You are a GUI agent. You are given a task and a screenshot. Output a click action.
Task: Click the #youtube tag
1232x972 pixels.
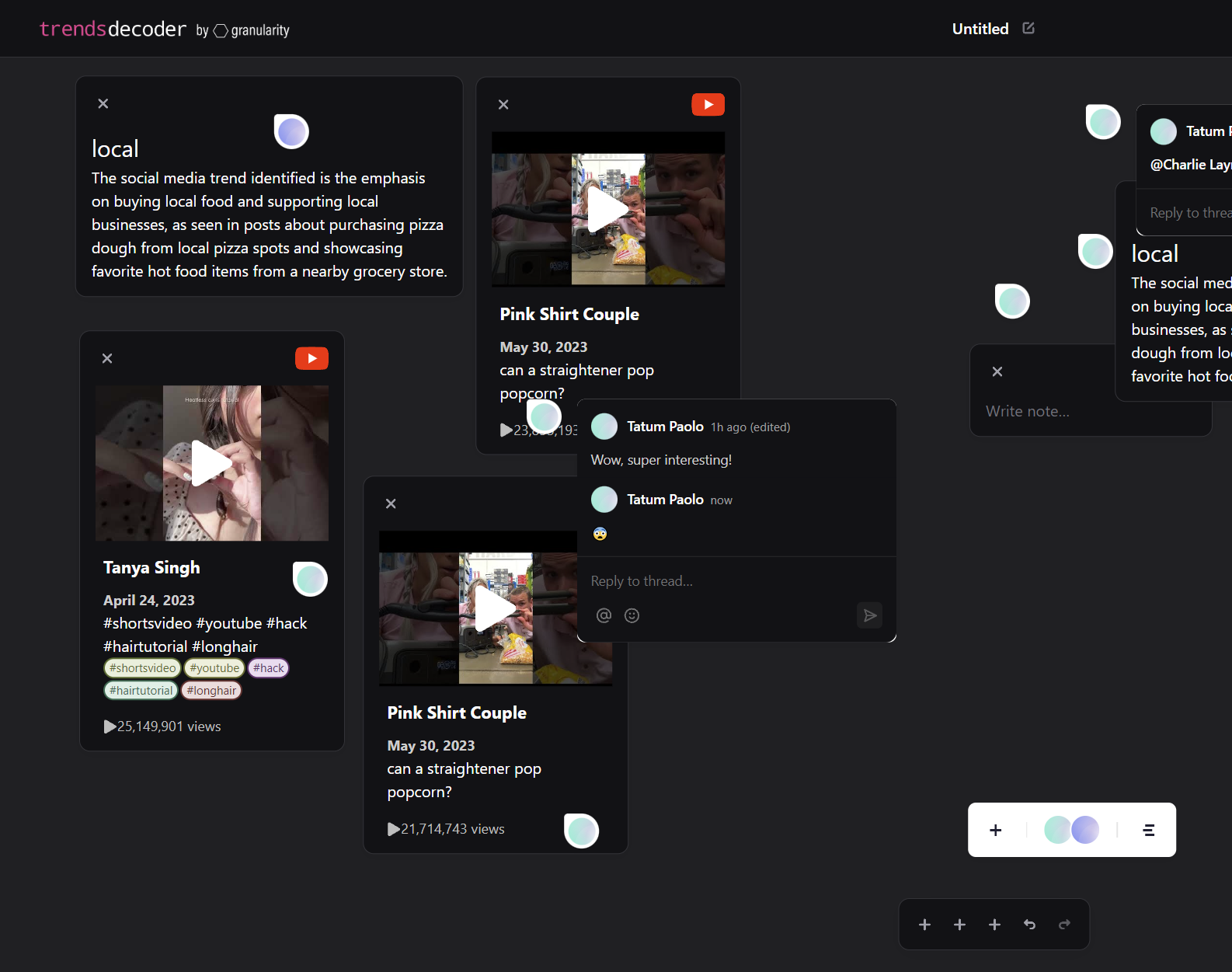coord(214,668)
